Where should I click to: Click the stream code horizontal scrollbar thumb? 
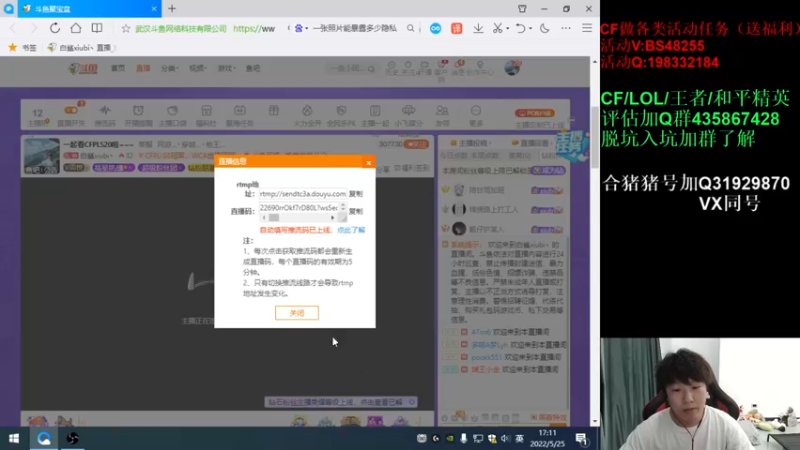pos(274,218)
